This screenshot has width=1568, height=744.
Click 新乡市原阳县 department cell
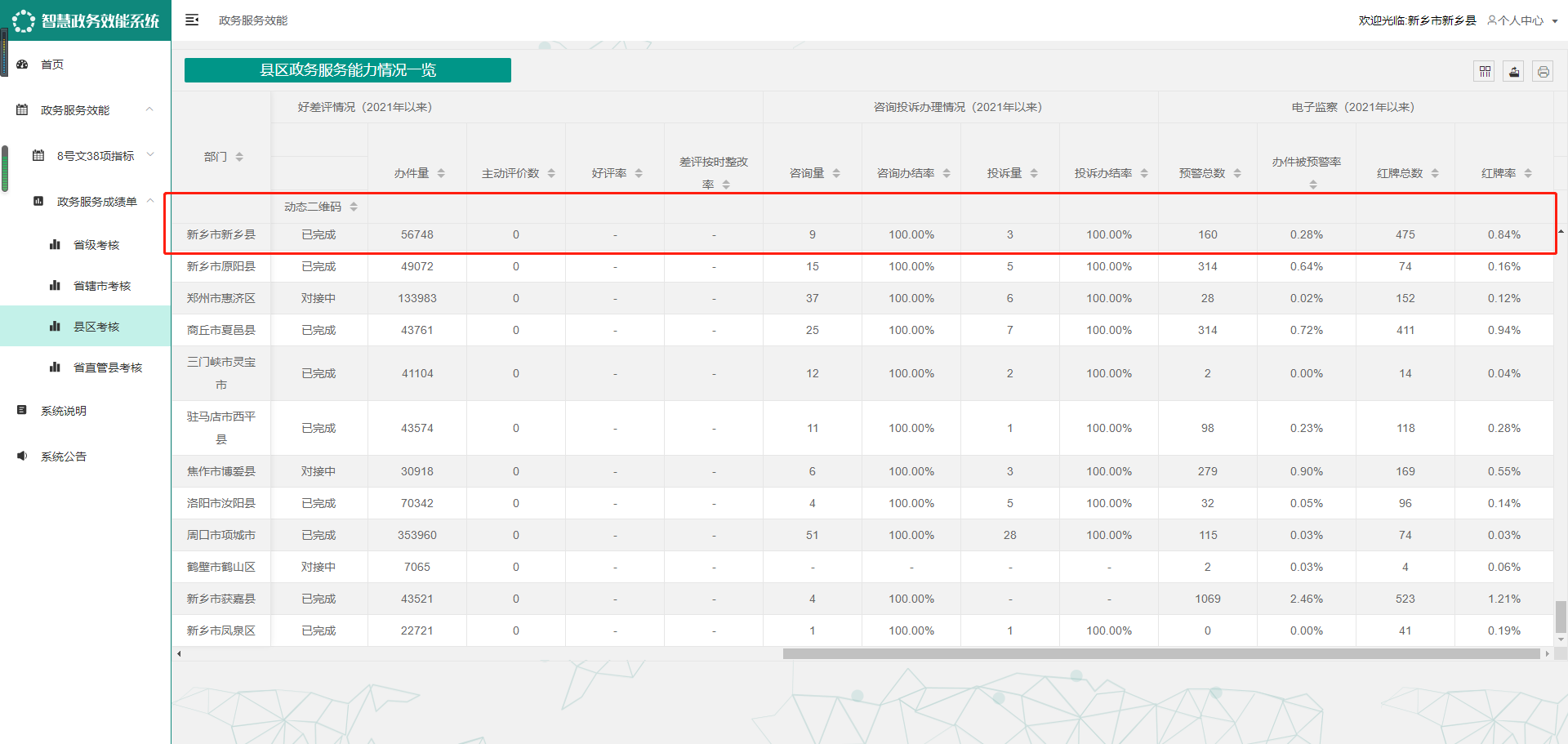(221, 267)
